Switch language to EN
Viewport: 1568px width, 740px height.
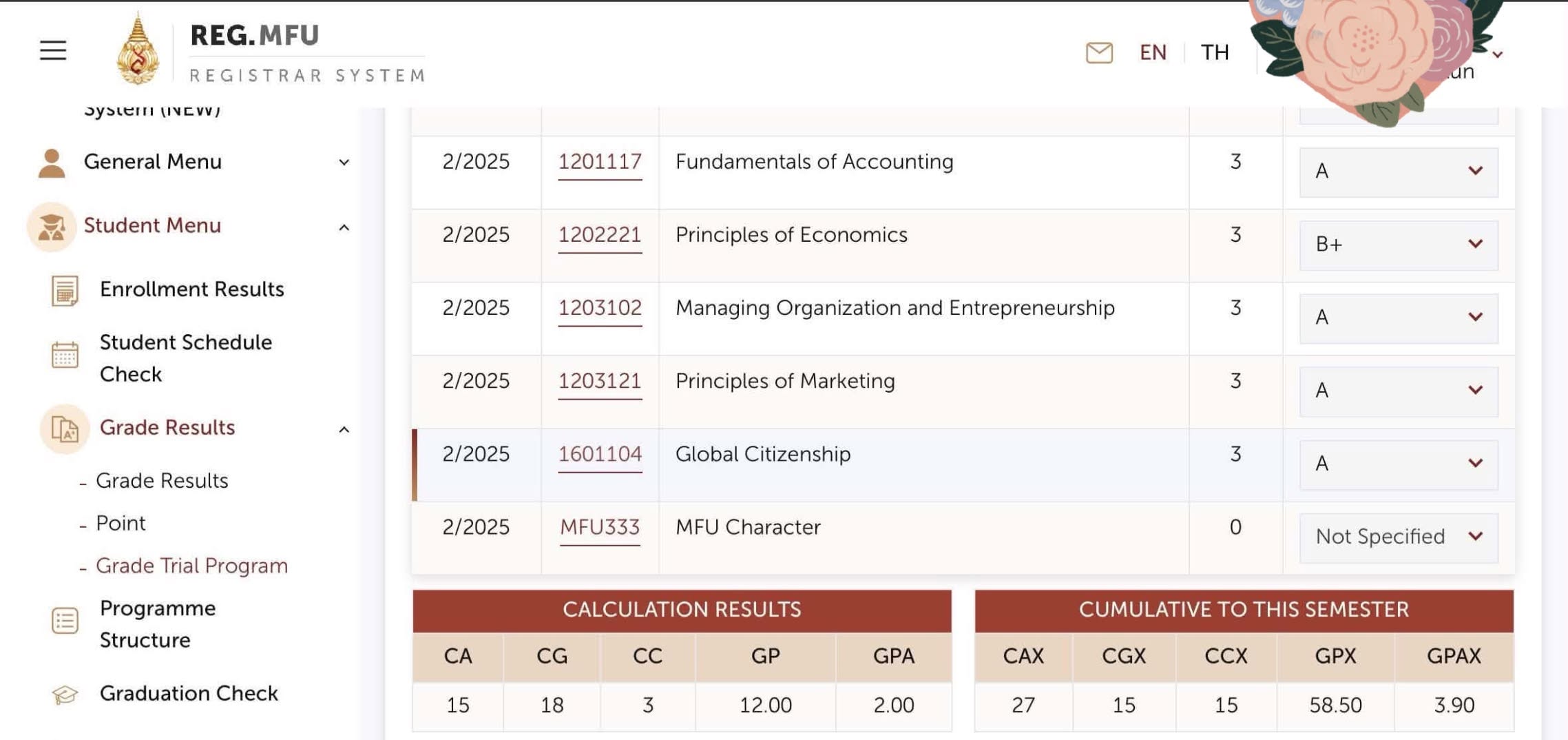[x=1153, y=52]
